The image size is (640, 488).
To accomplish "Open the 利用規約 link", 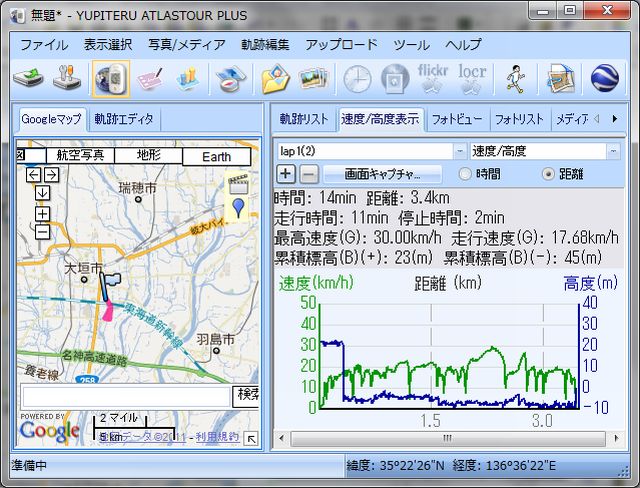I will pyautogui.click(x=217, y=437).
